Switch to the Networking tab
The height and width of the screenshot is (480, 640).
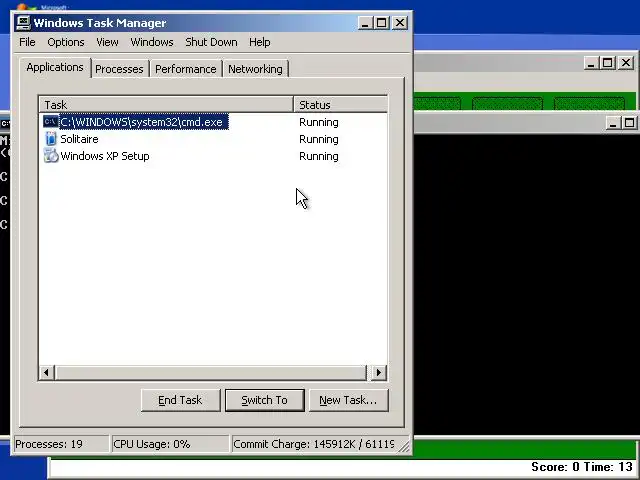255,69
